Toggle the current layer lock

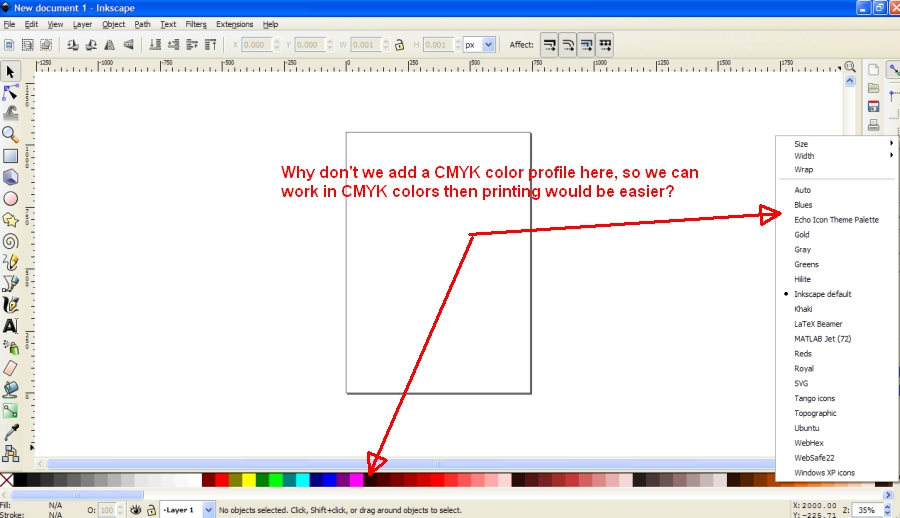[150, 510]
